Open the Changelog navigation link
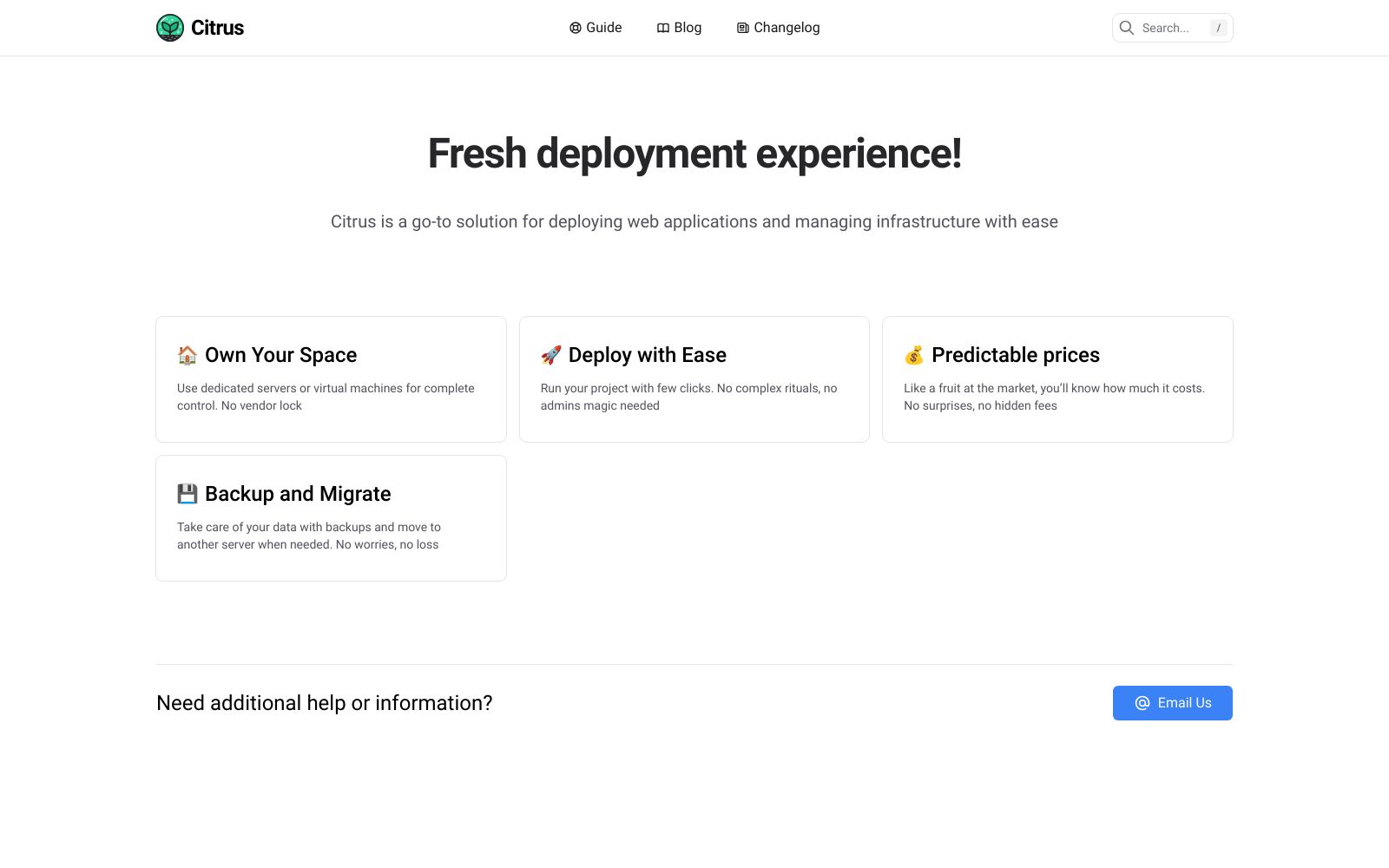 [779, 28]
